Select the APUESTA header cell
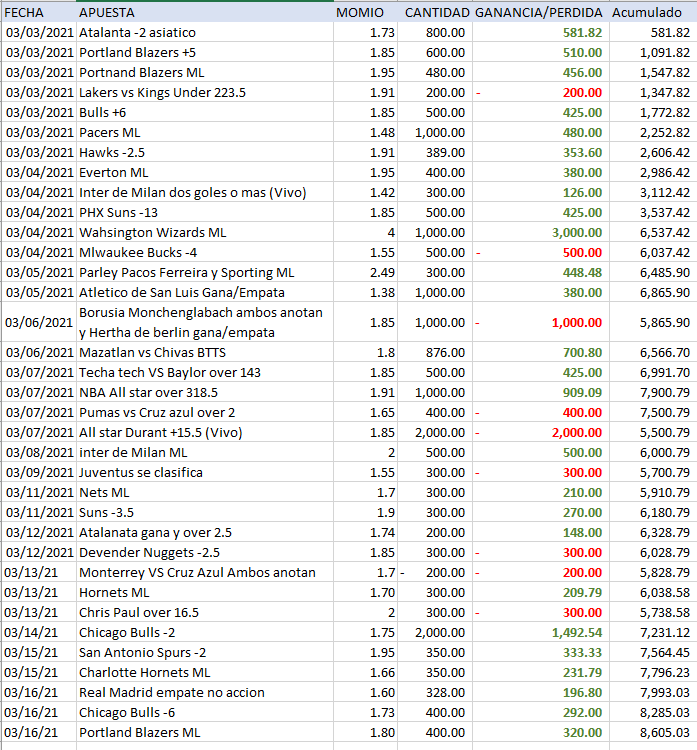Image resolution: width=697 pixels, height=750 pixels. click(205, 12)
